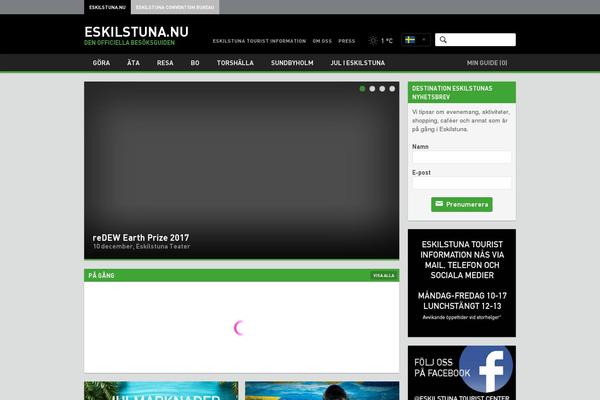Click the PRESS link
Screen dimensions: 600x400
click(x=347, y=41)
